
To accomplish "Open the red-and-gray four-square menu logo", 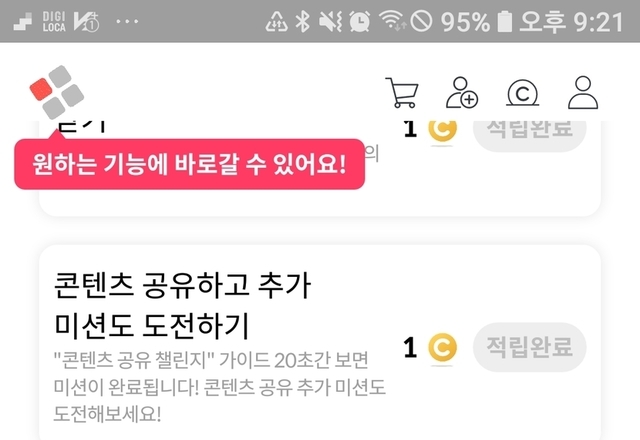I will click(x=57, y=92).
